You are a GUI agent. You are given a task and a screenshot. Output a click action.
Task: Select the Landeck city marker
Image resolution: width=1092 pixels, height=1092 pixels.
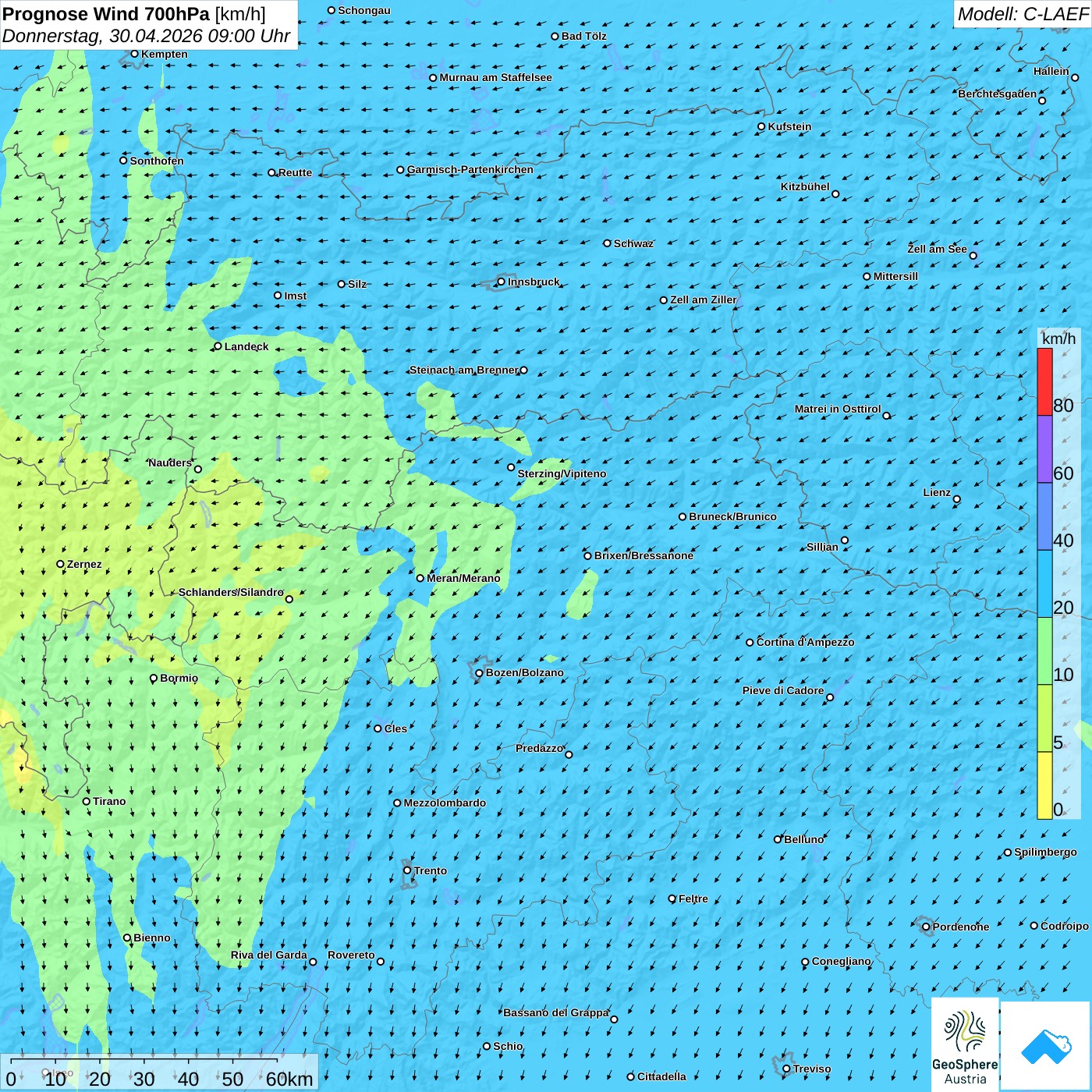(218, 346)
